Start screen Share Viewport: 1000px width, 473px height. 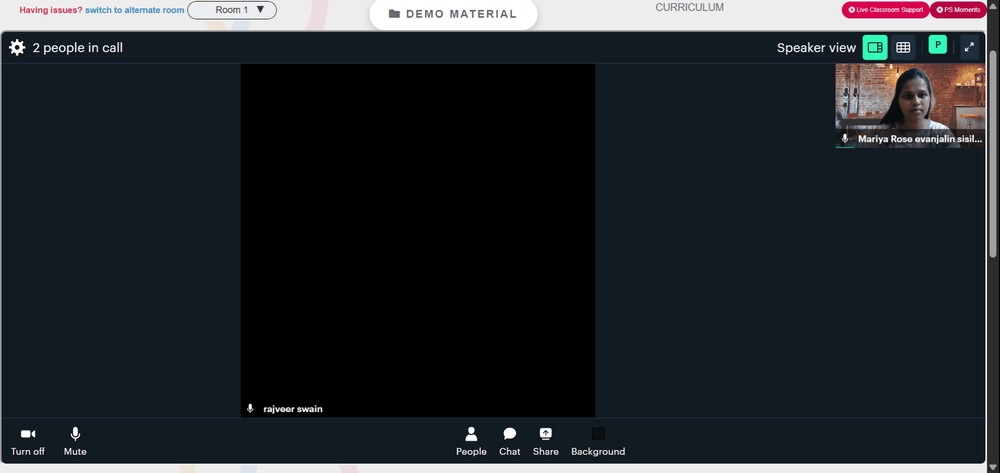point(546,442)
